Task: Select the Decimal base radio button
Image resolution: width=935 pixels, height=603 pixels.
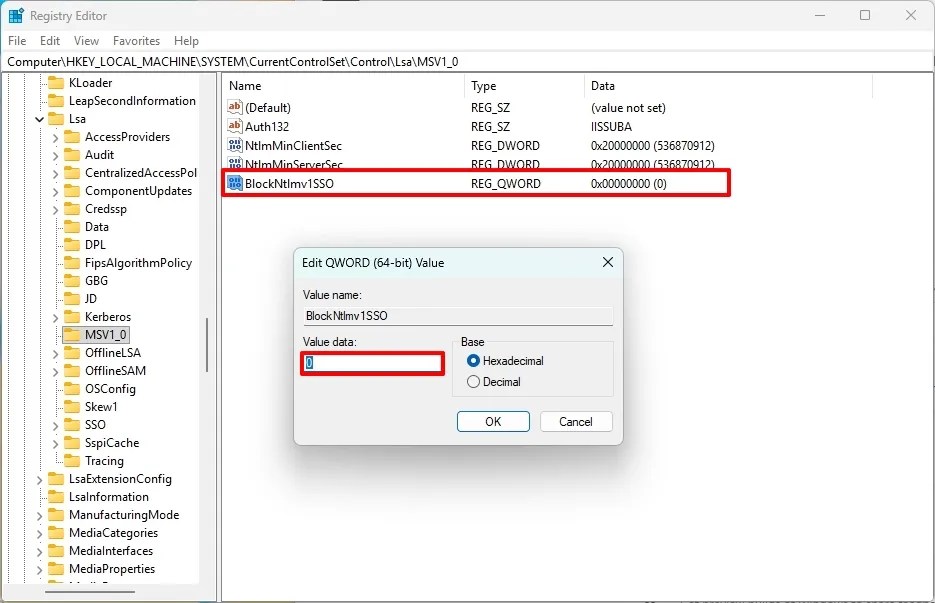Action: (x=473, y=382)
